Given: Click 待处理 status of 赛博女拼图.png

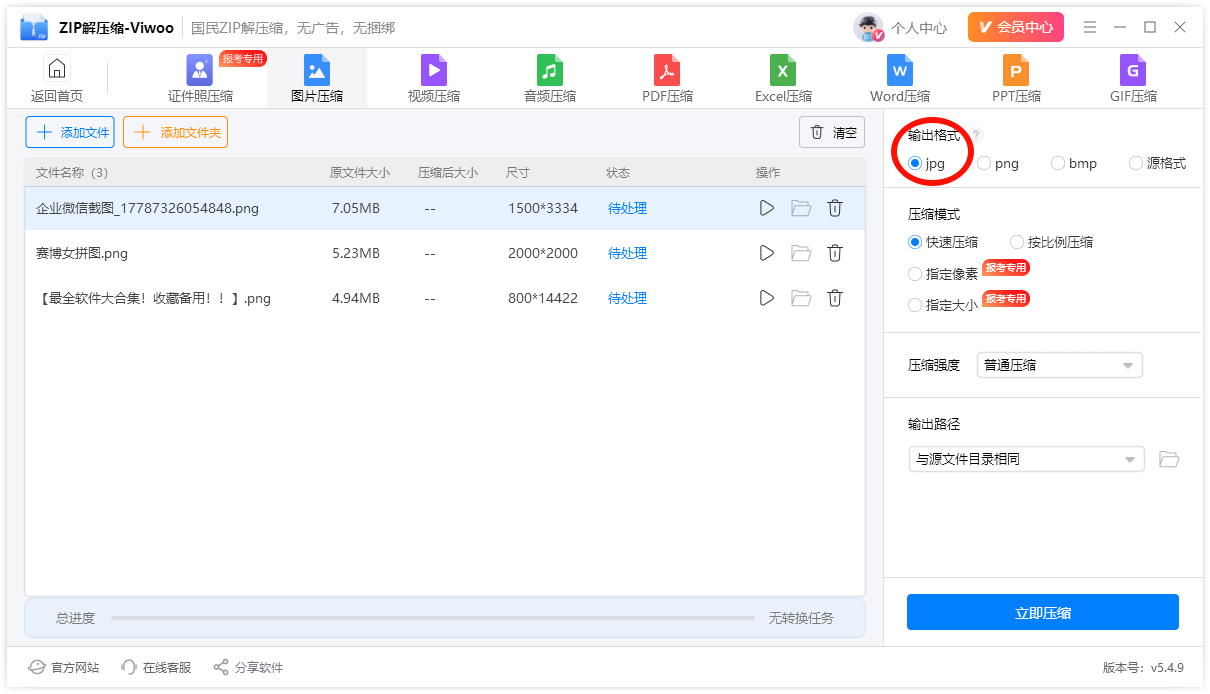Looking at the screenshot, I should tap(627, 253).
